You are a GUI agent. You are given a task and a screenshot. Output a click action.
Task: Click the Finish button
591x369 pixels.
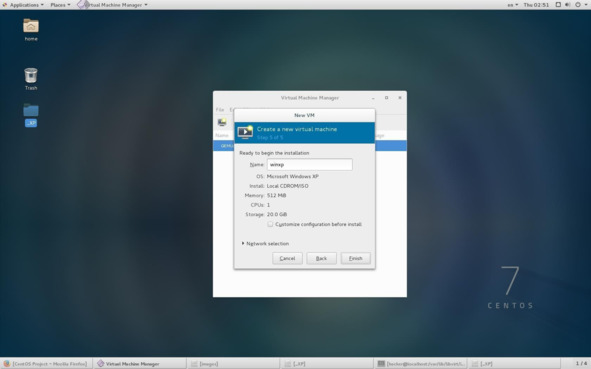[355, 258]
